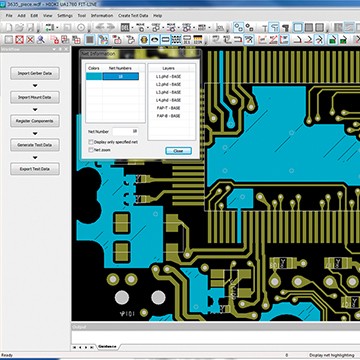360x360 pixels.
Task: Toggle Display only specified net checkbox
Action: pos(91,142)
